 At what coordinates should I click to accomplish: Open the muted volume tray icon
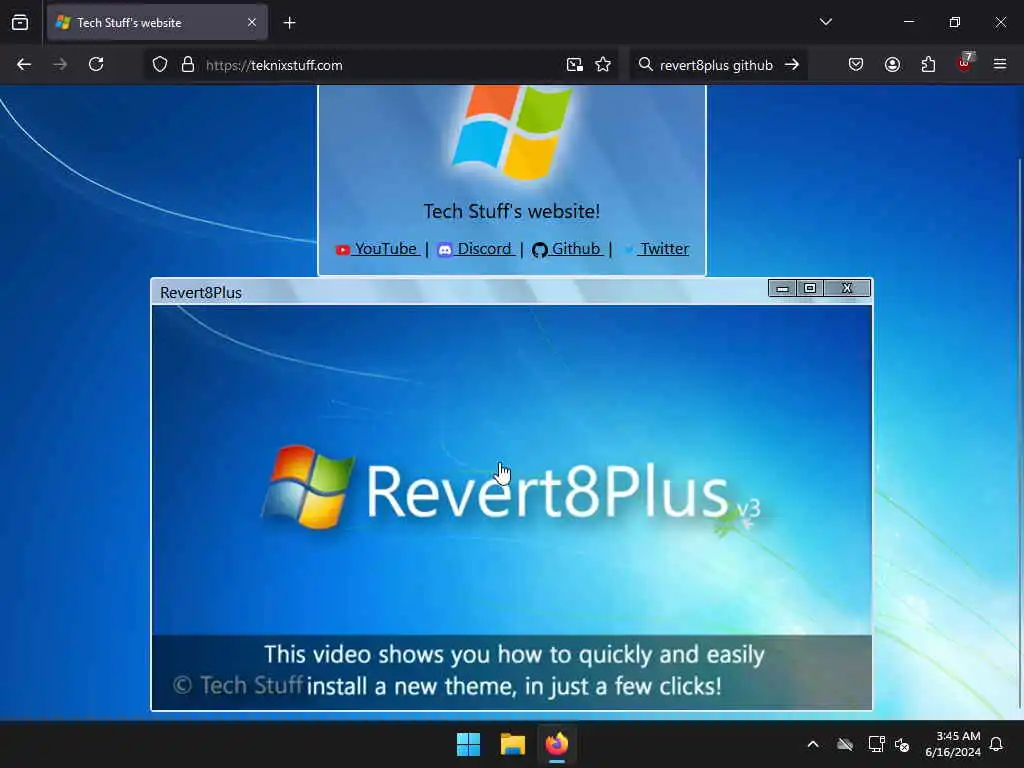tap(902, 744)
